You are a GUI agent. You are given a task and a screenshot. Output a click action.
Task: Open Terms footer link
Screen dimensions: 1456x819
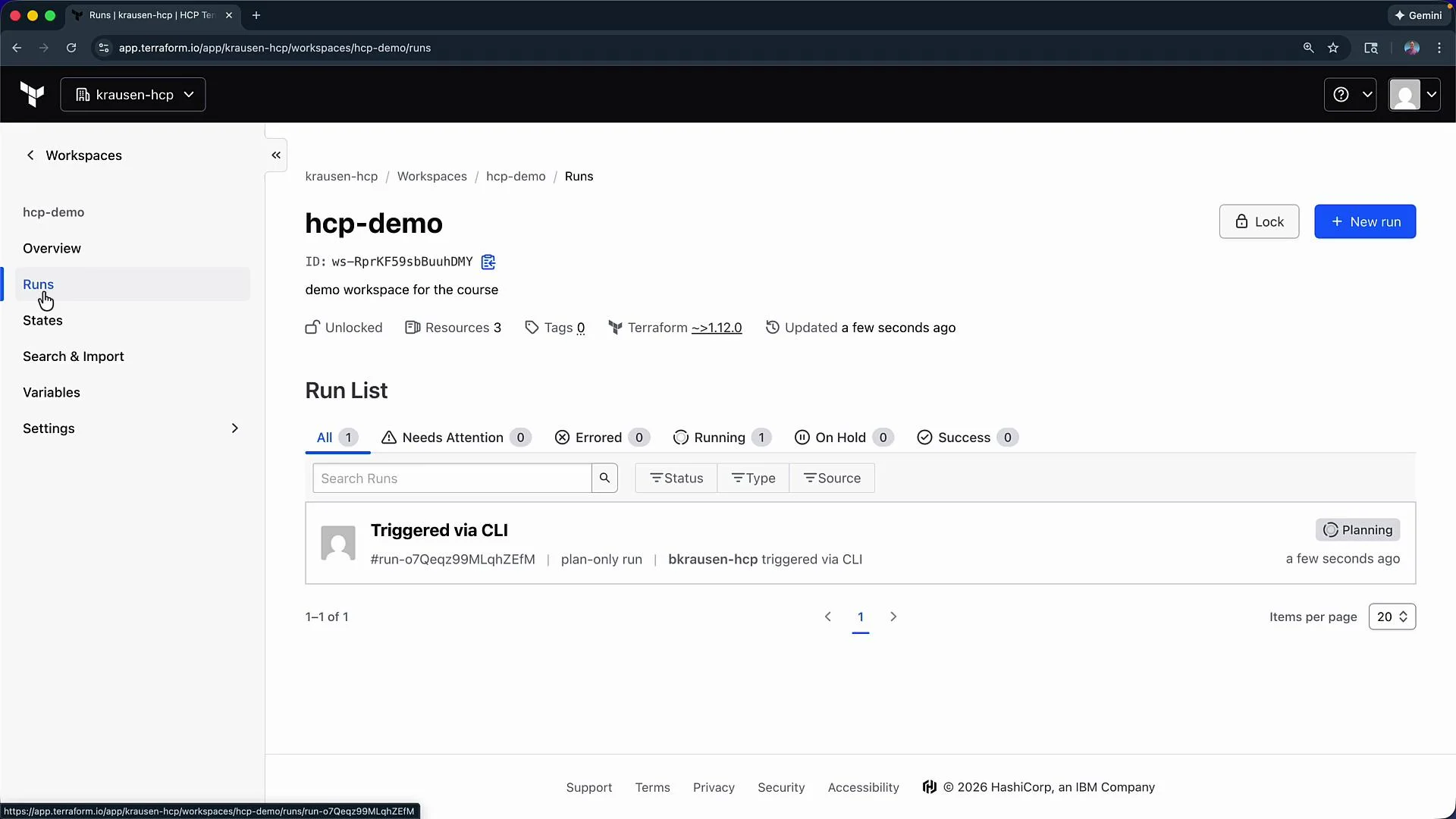653,787
